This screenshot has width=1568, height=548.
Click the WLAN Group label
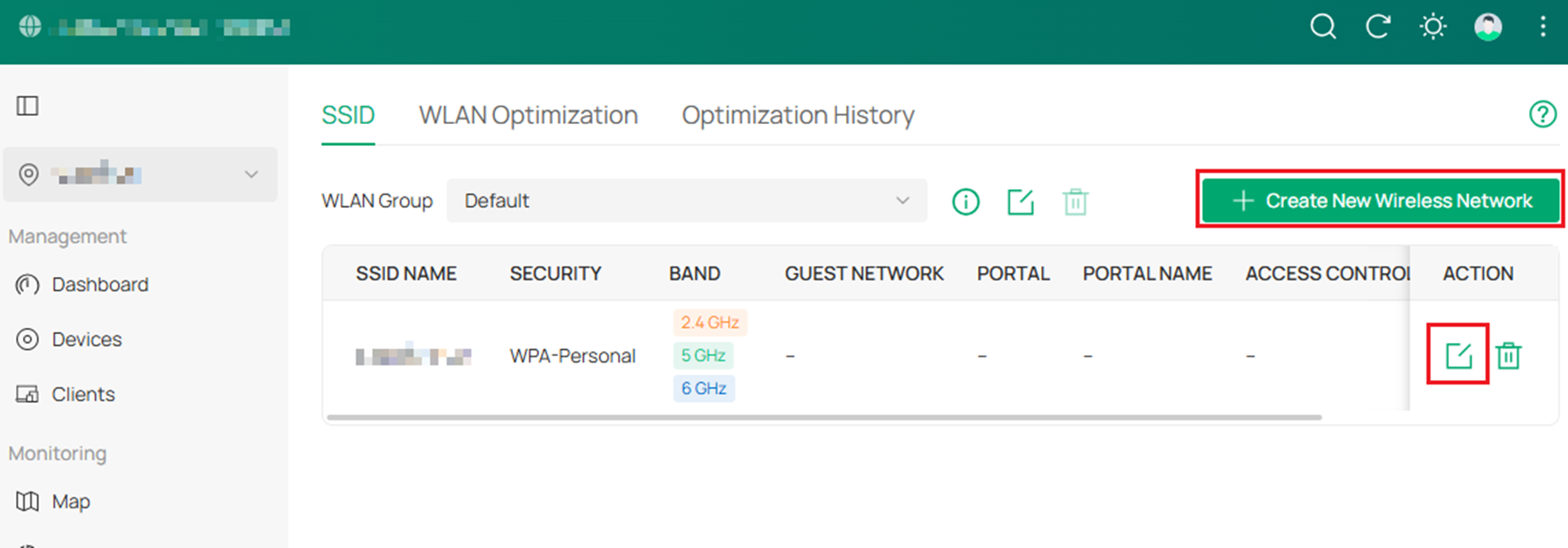click(x=377, y=201)
